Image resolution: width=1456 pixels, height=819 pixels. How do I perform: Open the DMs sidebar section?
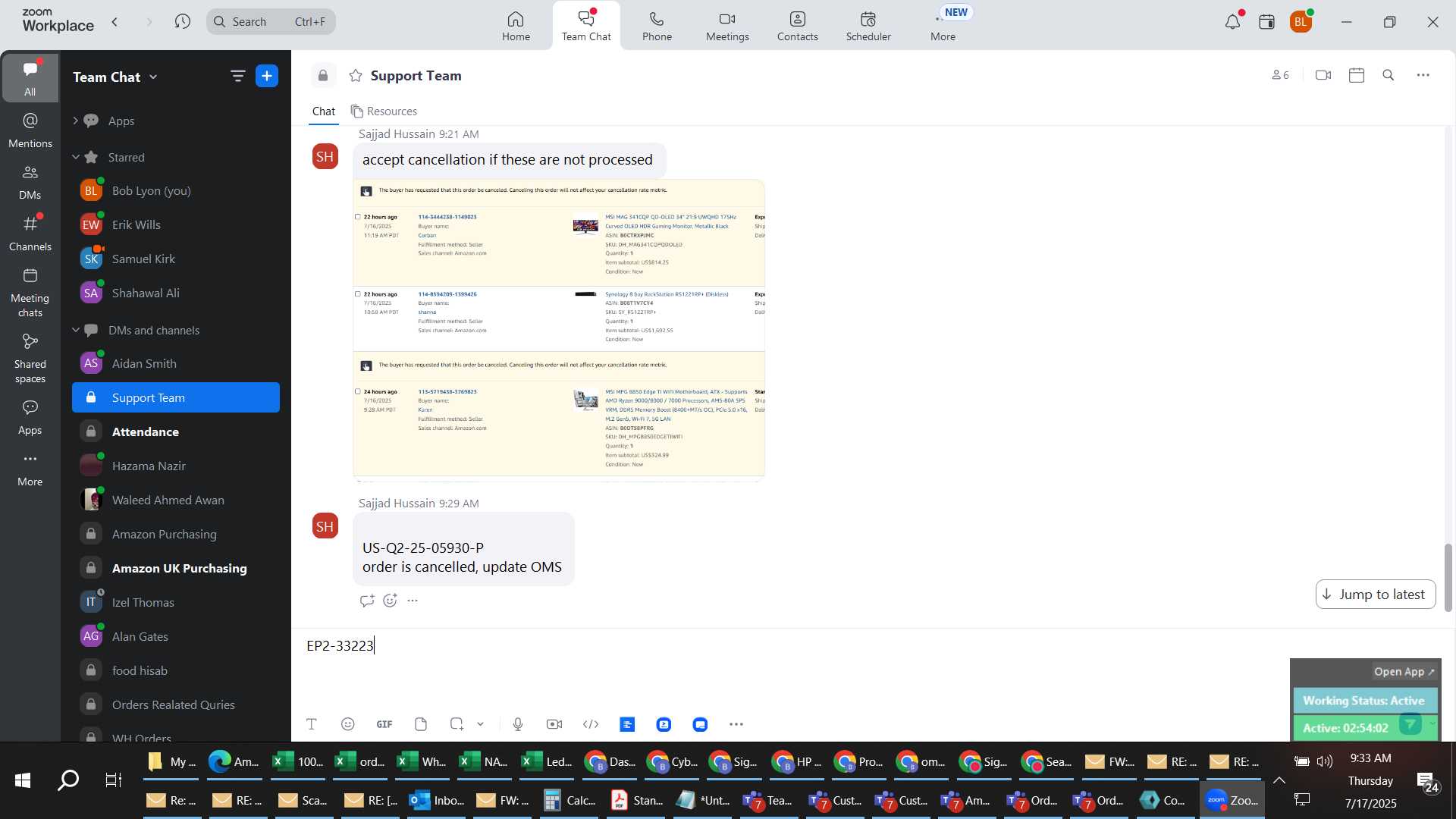[x=30, y=182]
